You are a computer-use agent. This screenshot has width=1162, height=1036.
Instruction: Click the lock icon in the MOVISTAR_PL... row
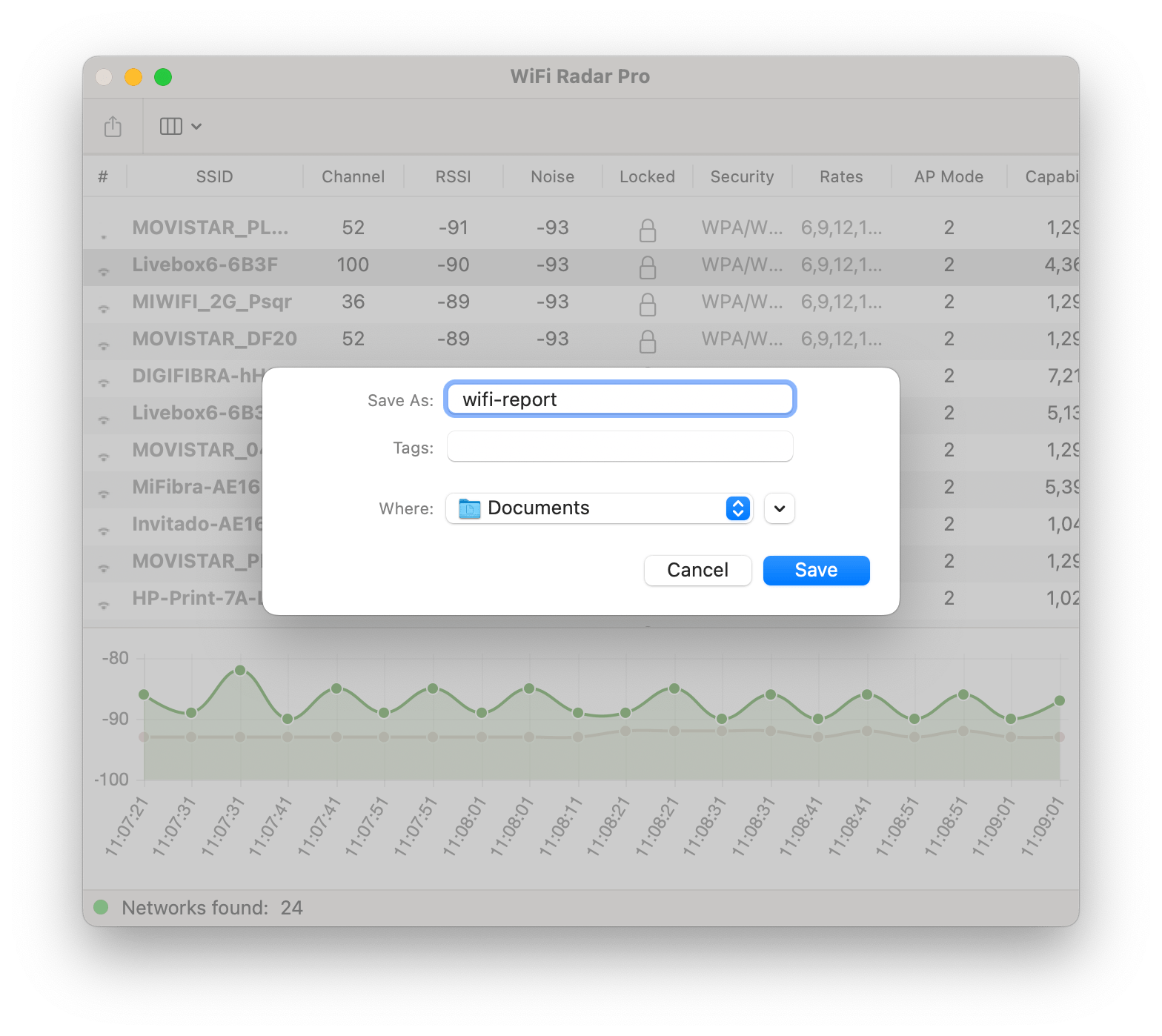(x=648, y=230)
